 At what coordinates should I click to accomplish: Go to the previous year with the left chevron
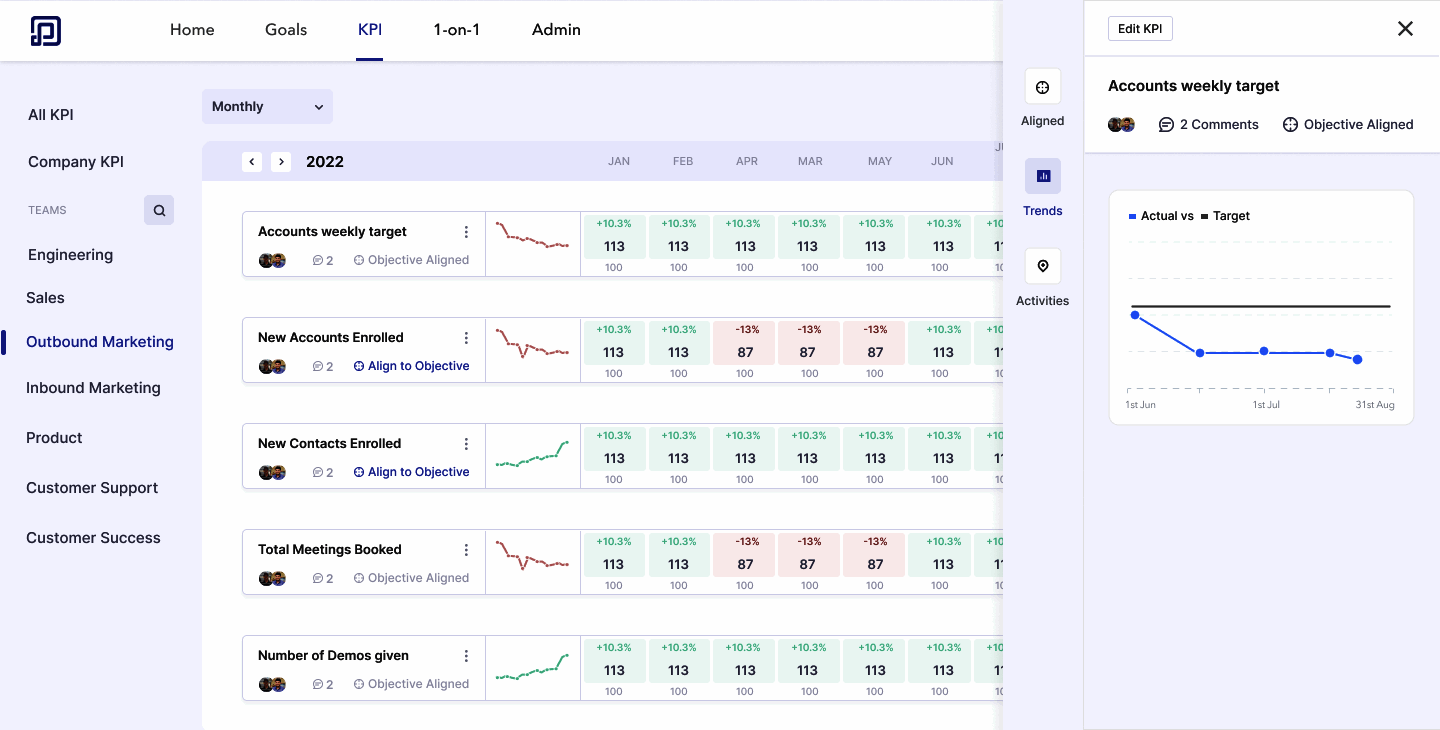tap(252, 161)
